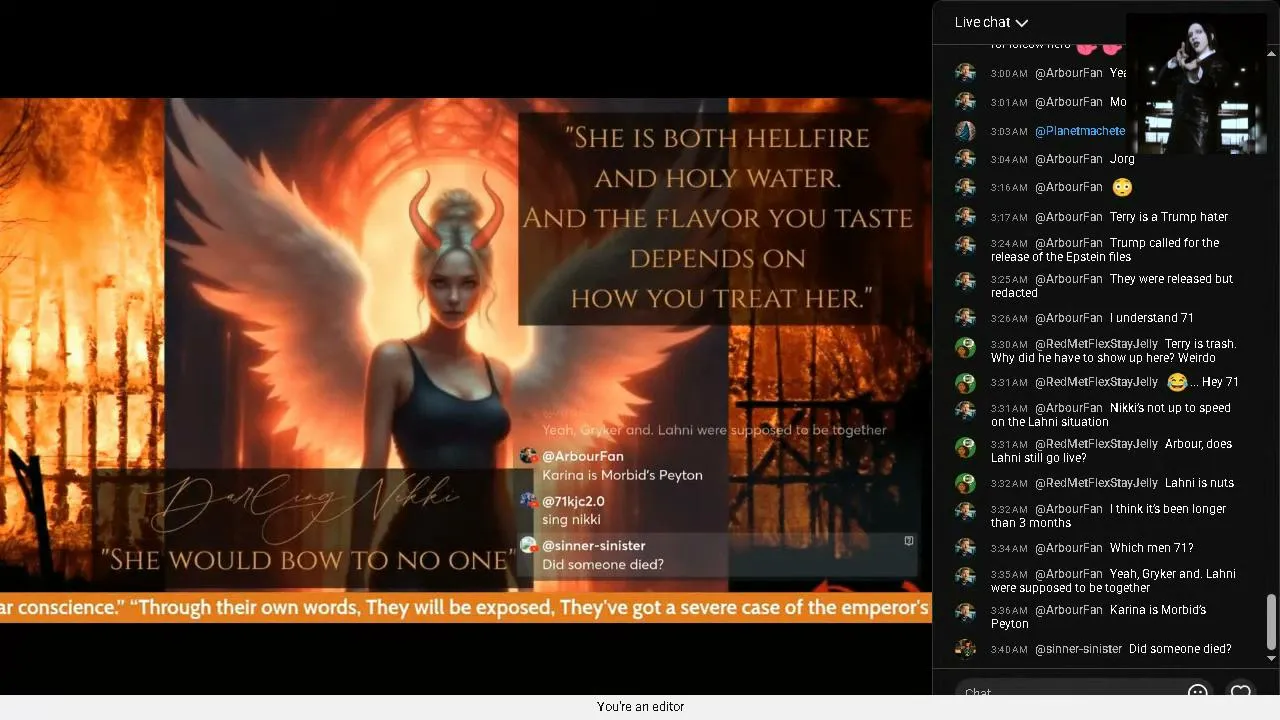Select the message 'Terry is a Trump hater'

1169,217
